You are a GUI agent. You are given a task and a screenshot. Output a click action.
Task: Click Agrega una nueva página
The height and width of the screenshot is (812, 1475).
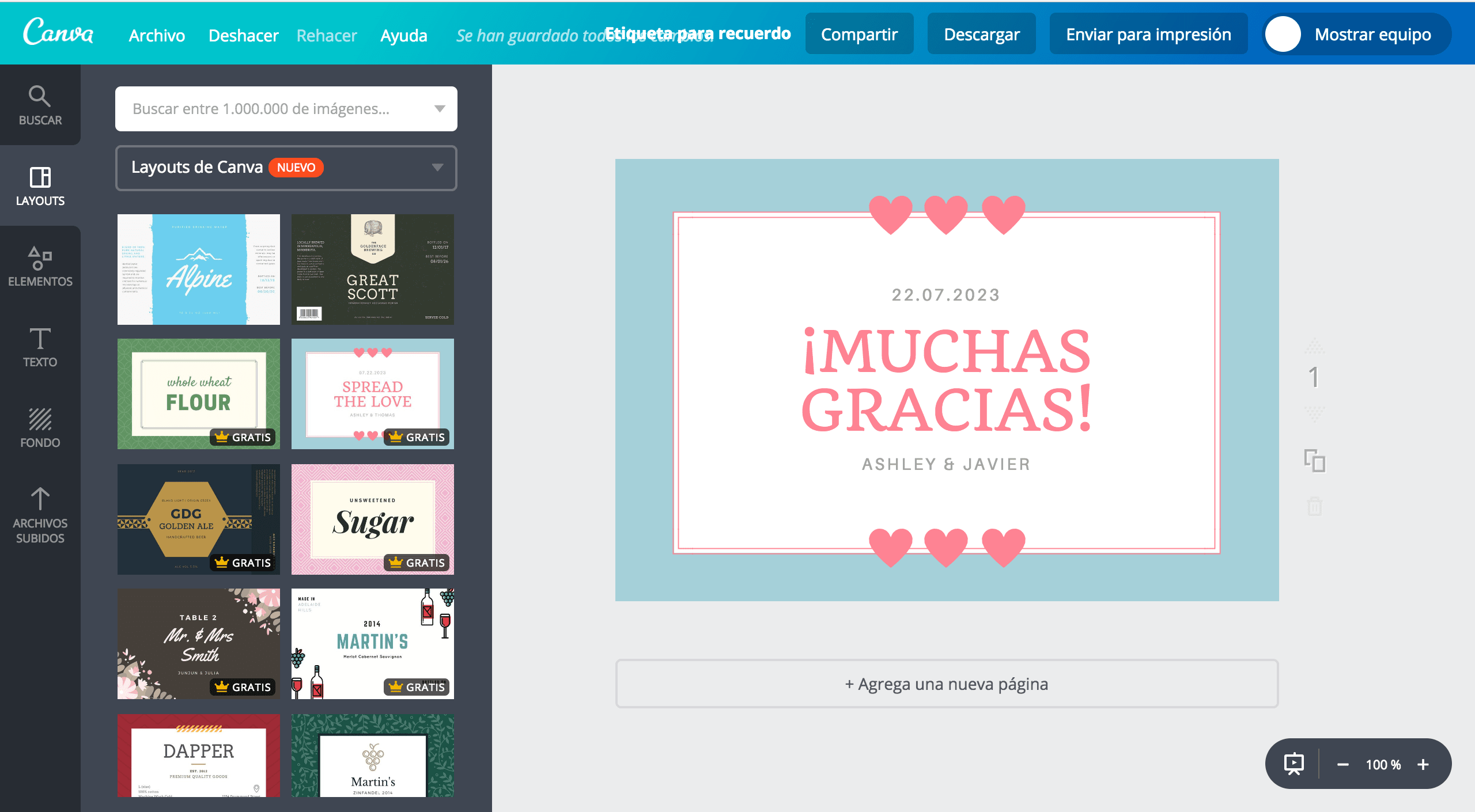point(947,684)
